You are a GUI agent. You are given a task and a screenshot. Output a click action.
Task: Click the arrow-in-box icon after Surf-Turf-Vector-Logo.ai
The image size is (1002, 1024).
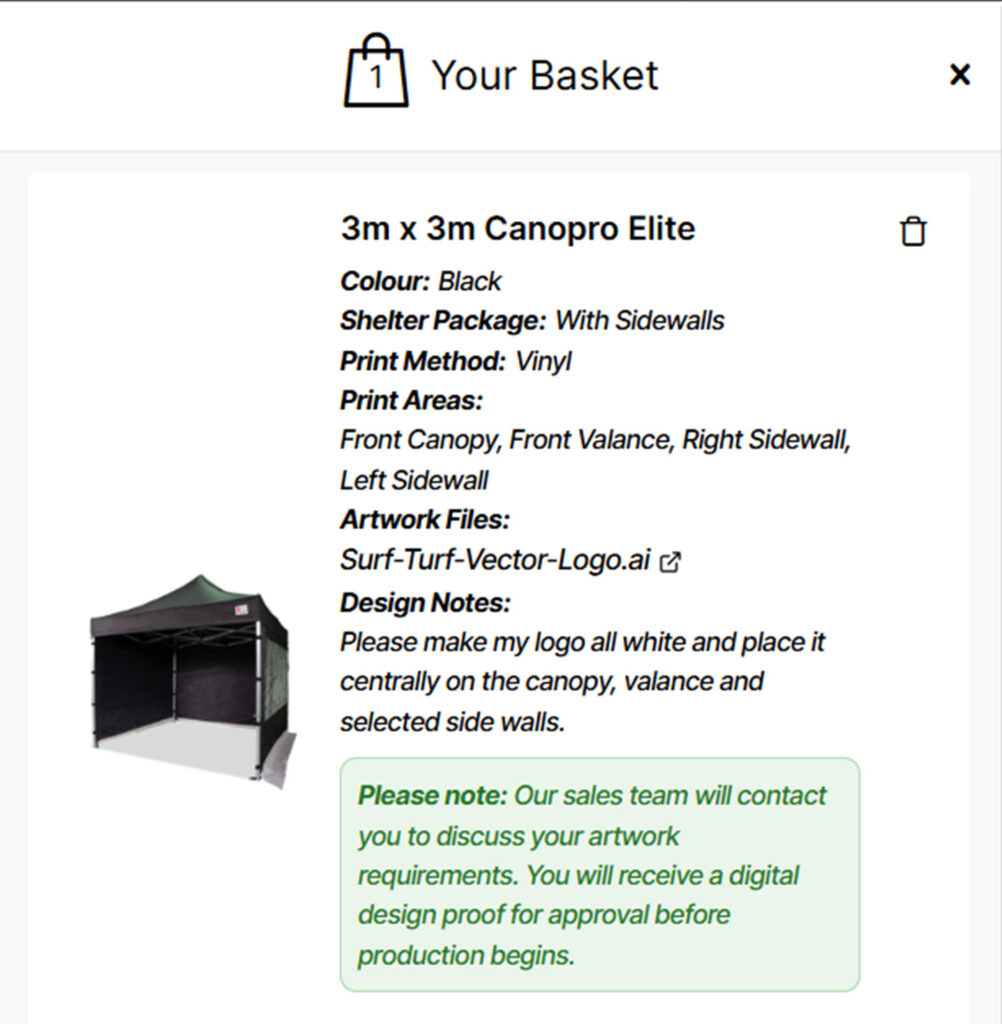tap(670, 562)
